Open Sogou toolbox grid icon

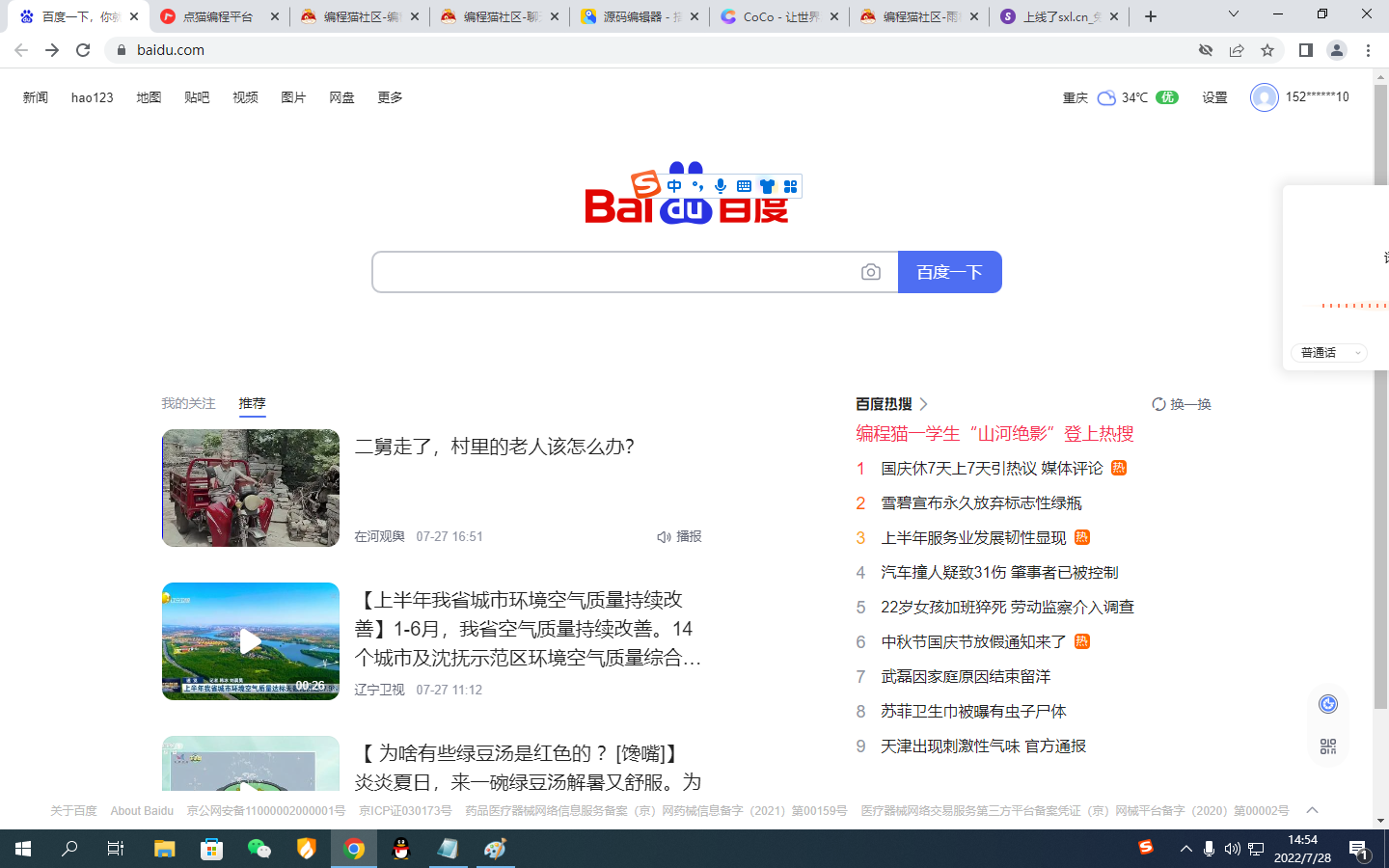791,186
